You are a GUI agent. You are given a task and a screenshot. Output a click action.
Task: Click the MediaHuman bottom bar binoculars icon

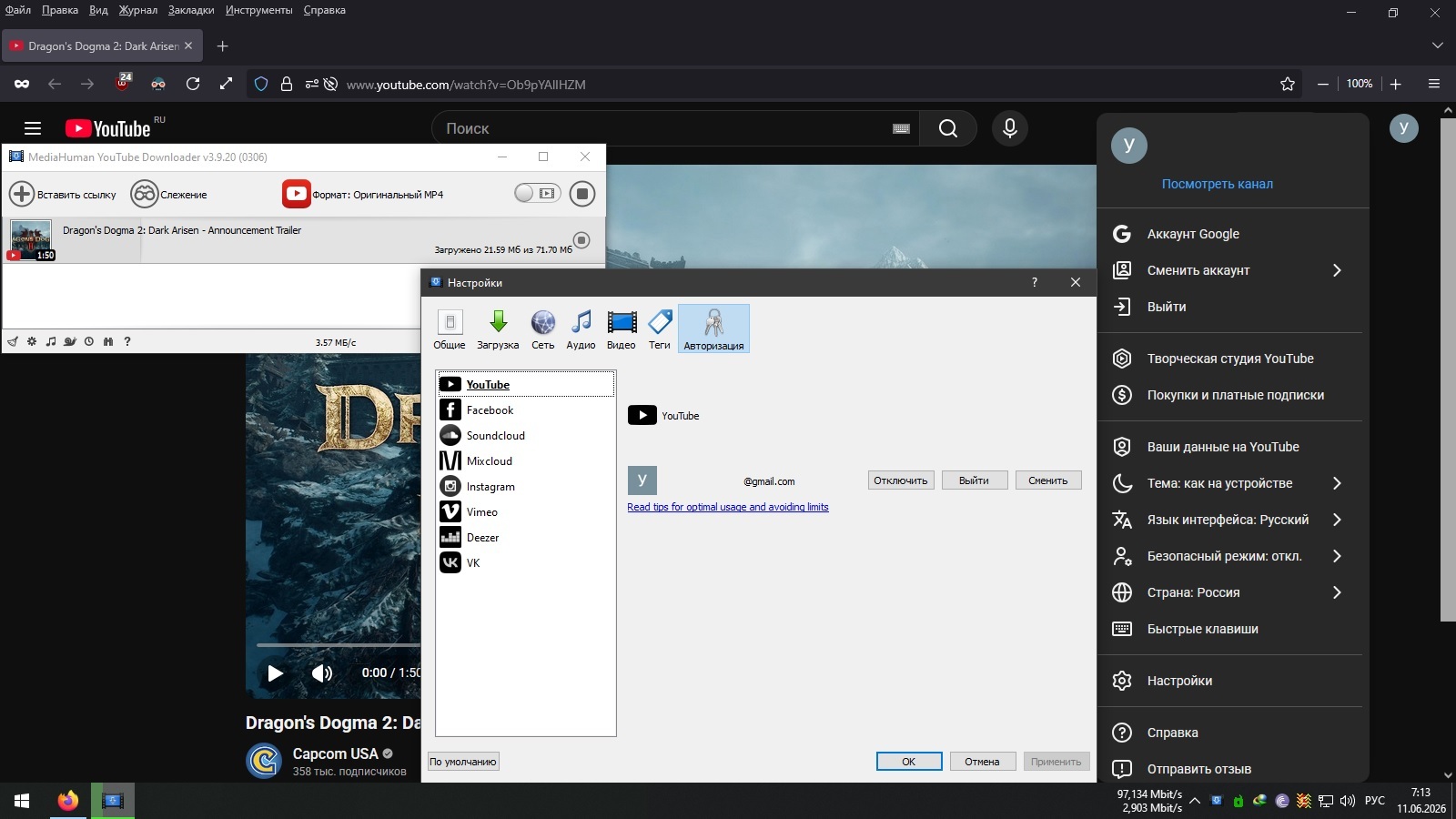[x=108, y=342]
